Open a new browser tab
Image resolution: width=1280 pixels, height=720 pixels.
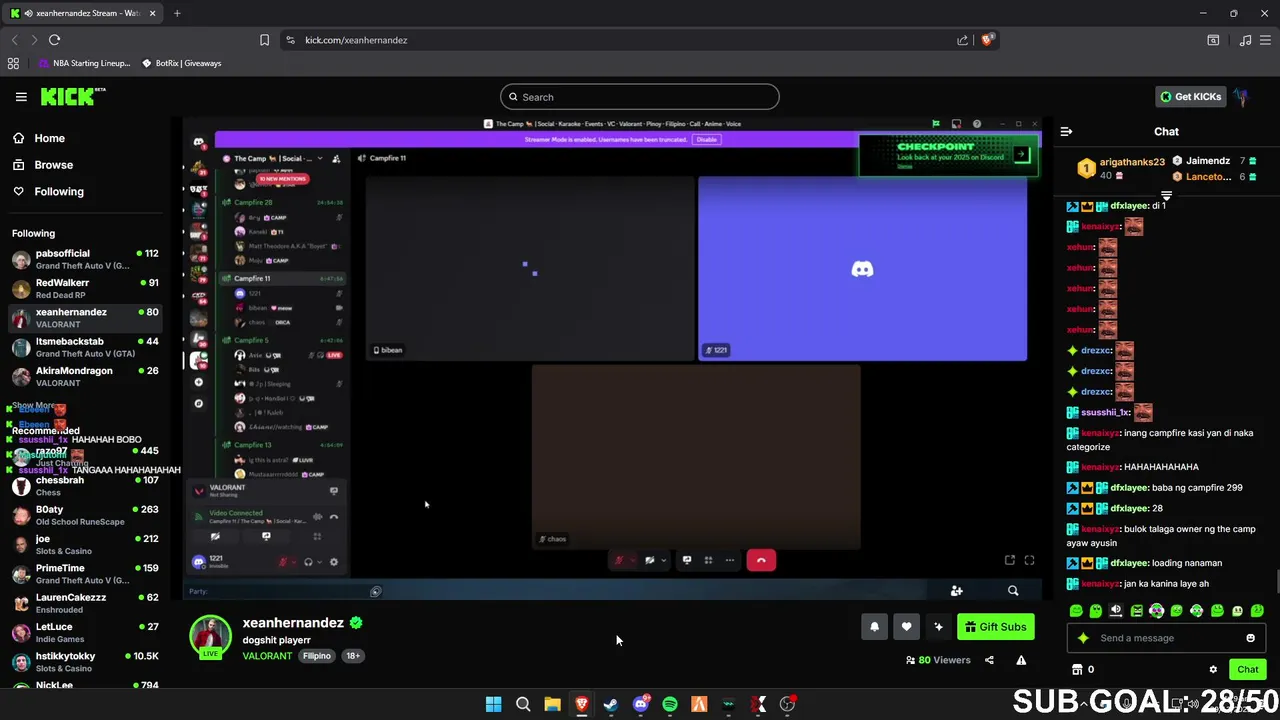[x=177, y=13]
